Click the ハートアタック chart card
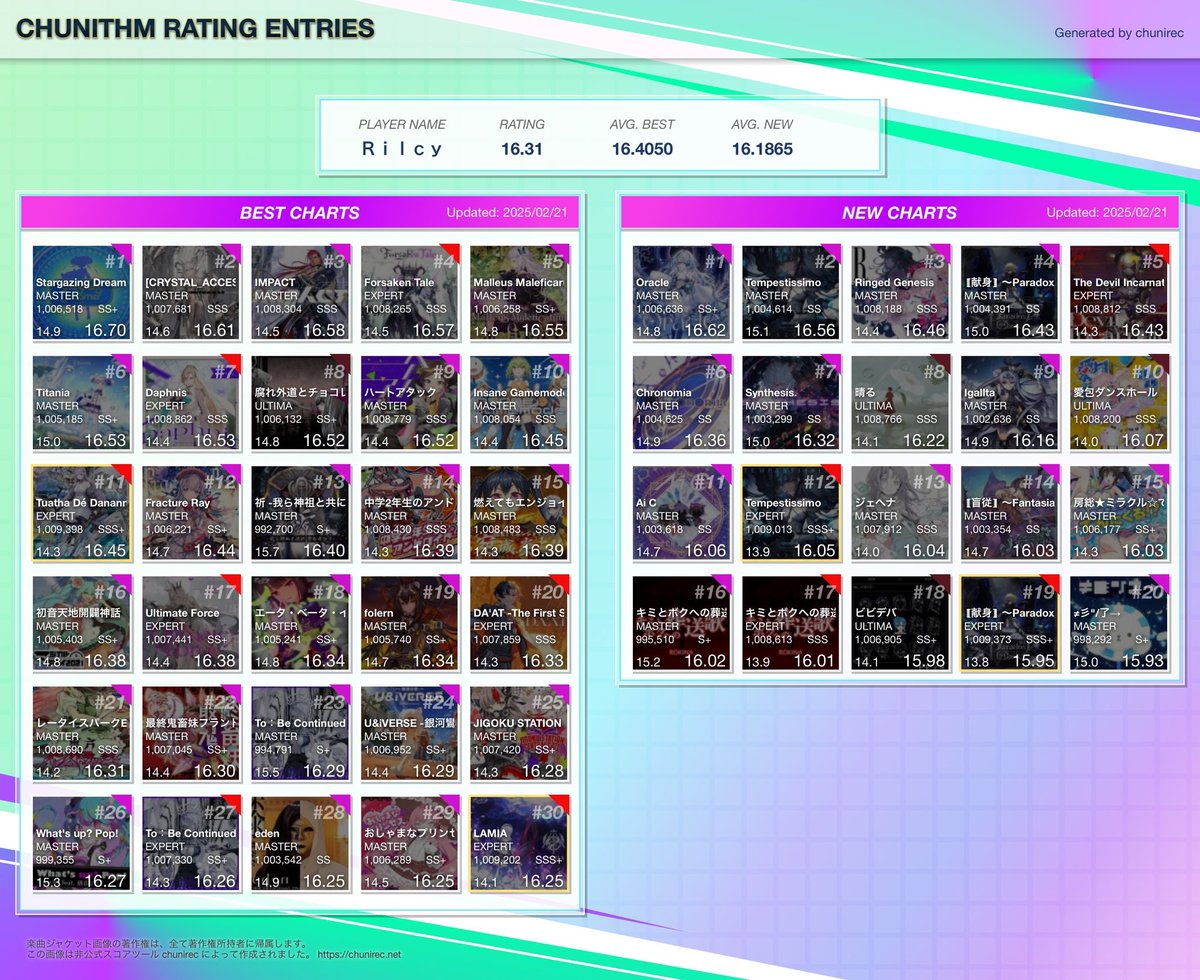This screenshot has width=1200, height=980. [409, 403]
